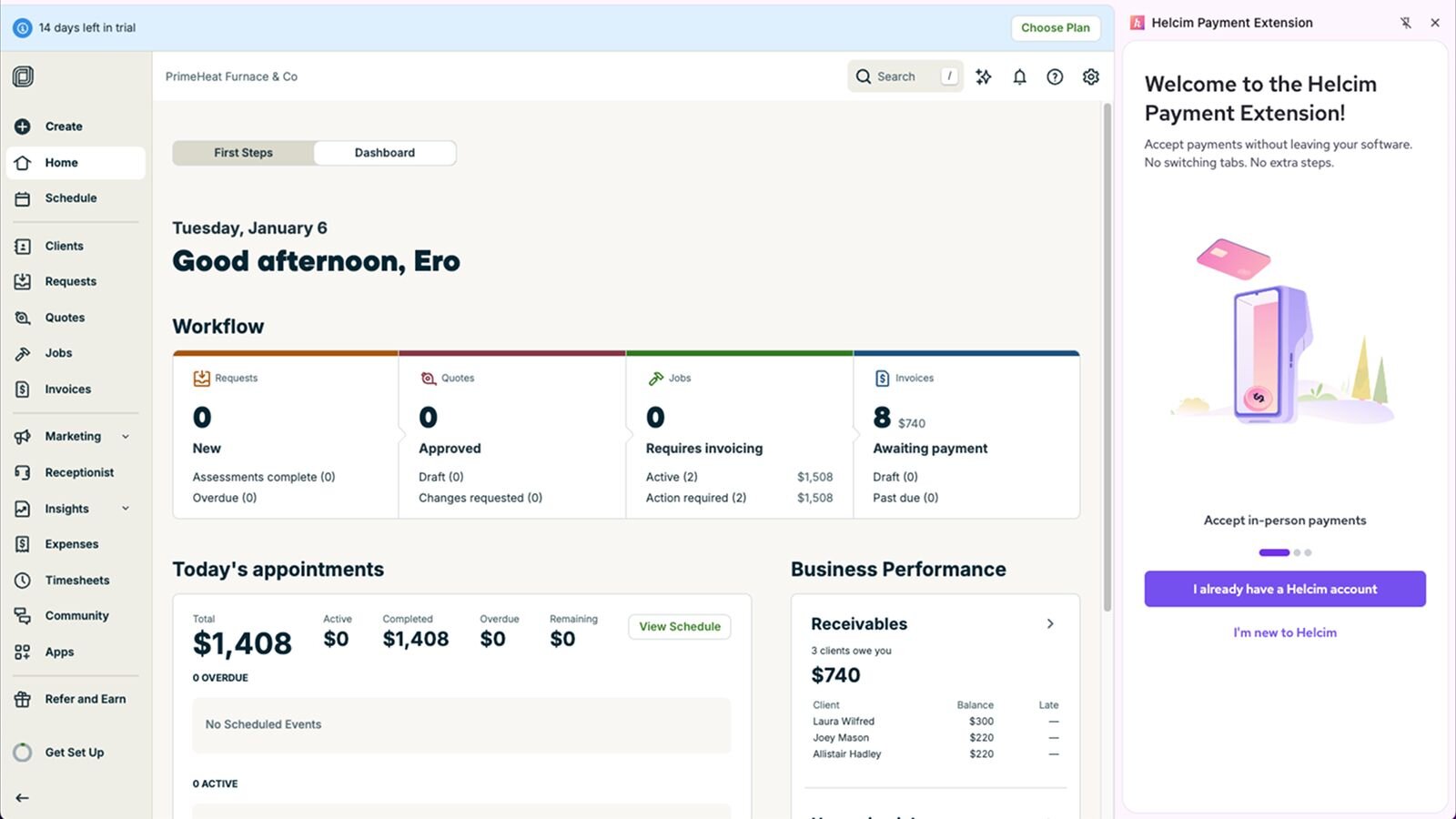This screenshot has height=819, width=1456.
Task: Follow the I'm new to Helcim link
Action: (x=1284, y=632)
